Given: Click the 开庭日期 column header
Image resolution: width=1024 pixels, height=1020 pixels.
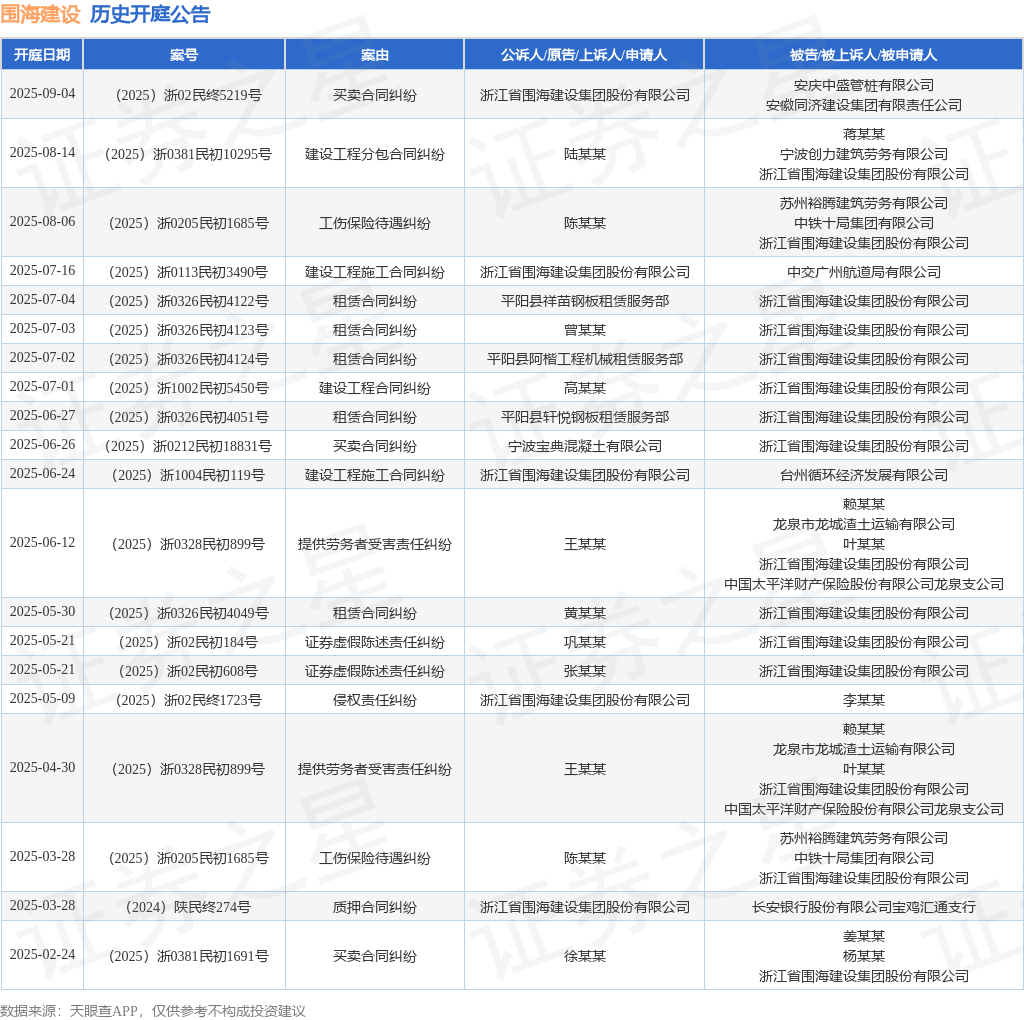Looking at the screenshot, I should (42, 55).
